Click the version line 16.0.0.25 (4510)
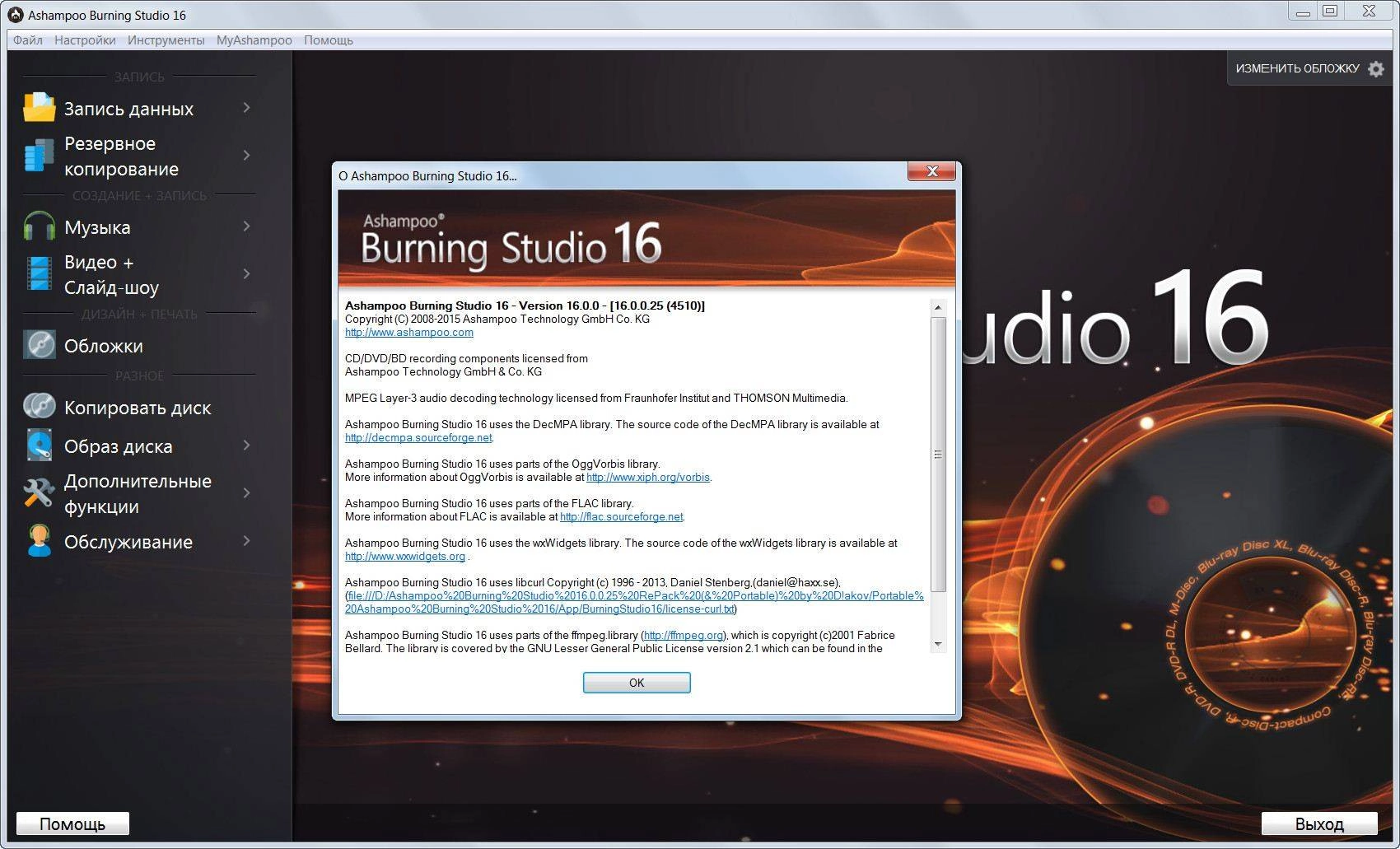 (525, 306)
